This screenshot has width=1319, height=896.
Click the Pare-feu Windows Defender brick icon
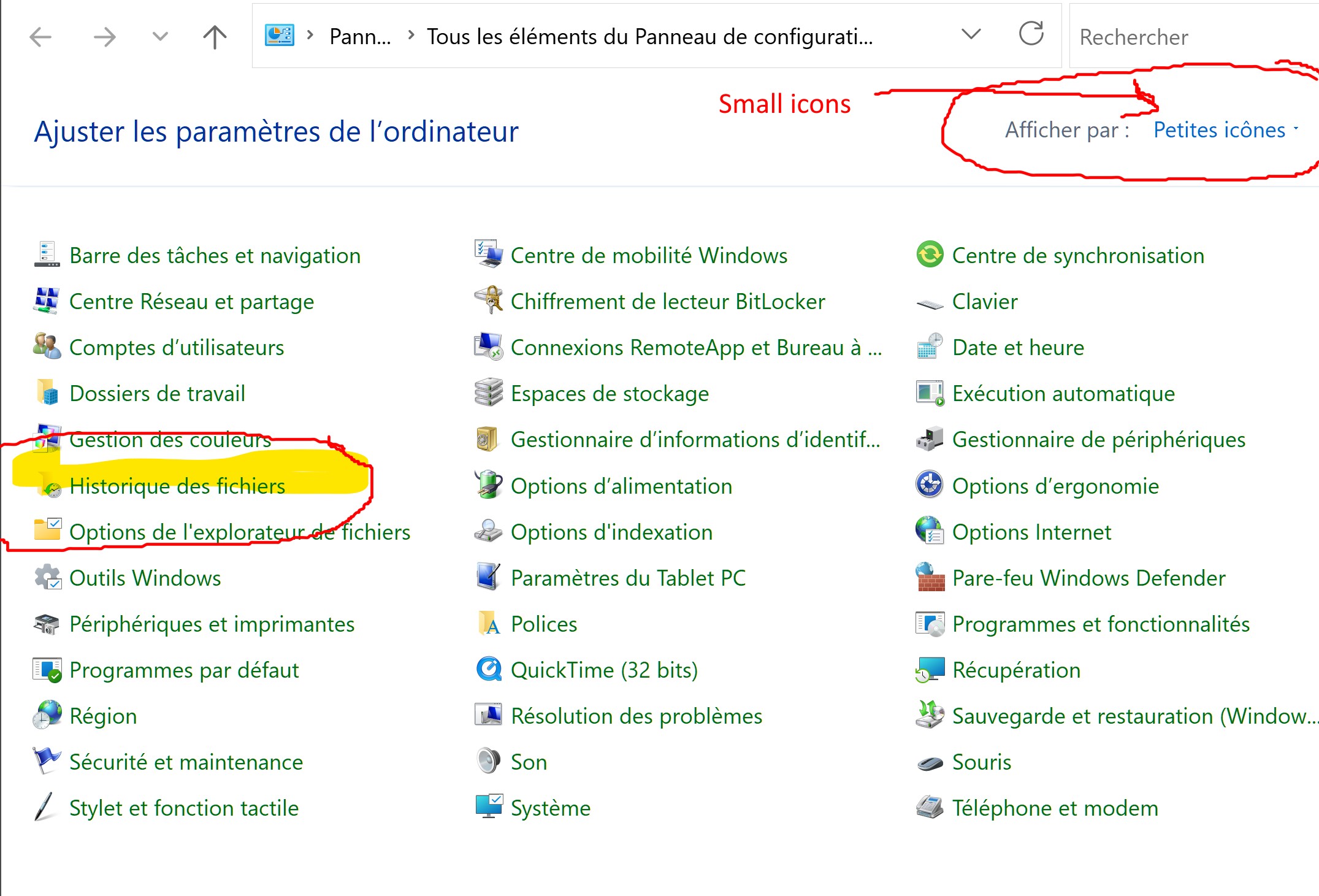(x=930, y=577)
